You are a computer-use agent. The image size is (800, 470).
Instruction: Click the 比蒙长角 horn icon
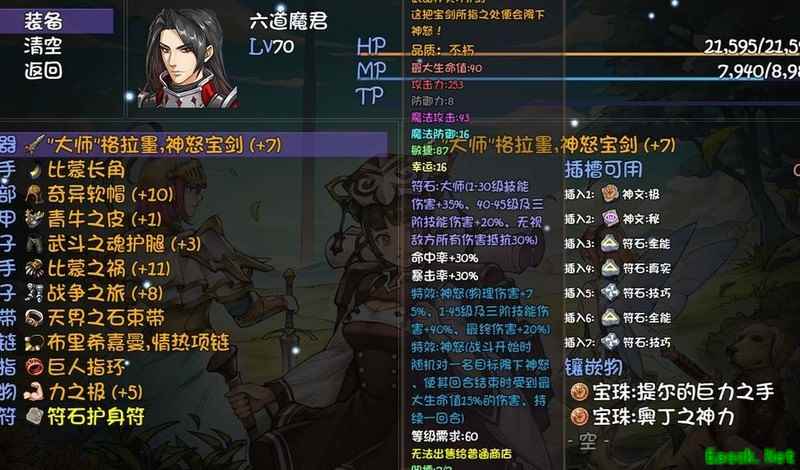tap(35, 170)
